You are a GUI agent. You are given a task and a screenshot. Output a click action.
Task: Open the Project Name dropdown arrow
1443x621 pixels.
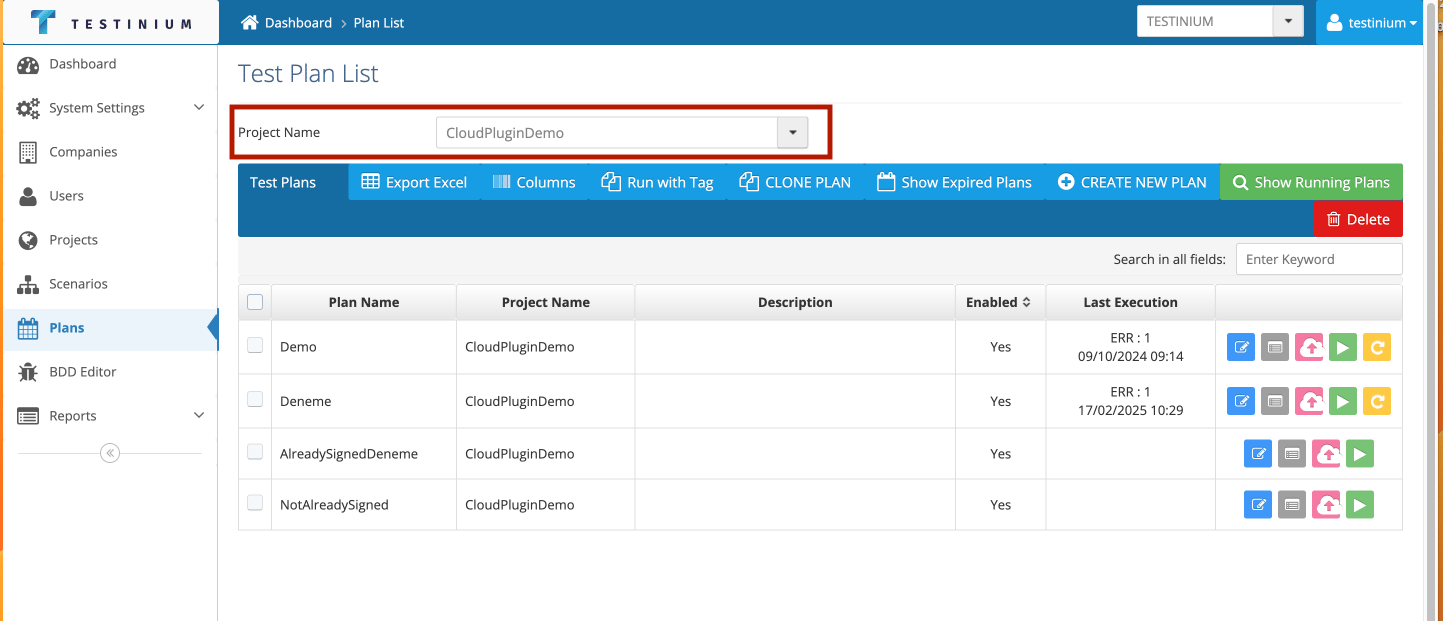point(792,132)
